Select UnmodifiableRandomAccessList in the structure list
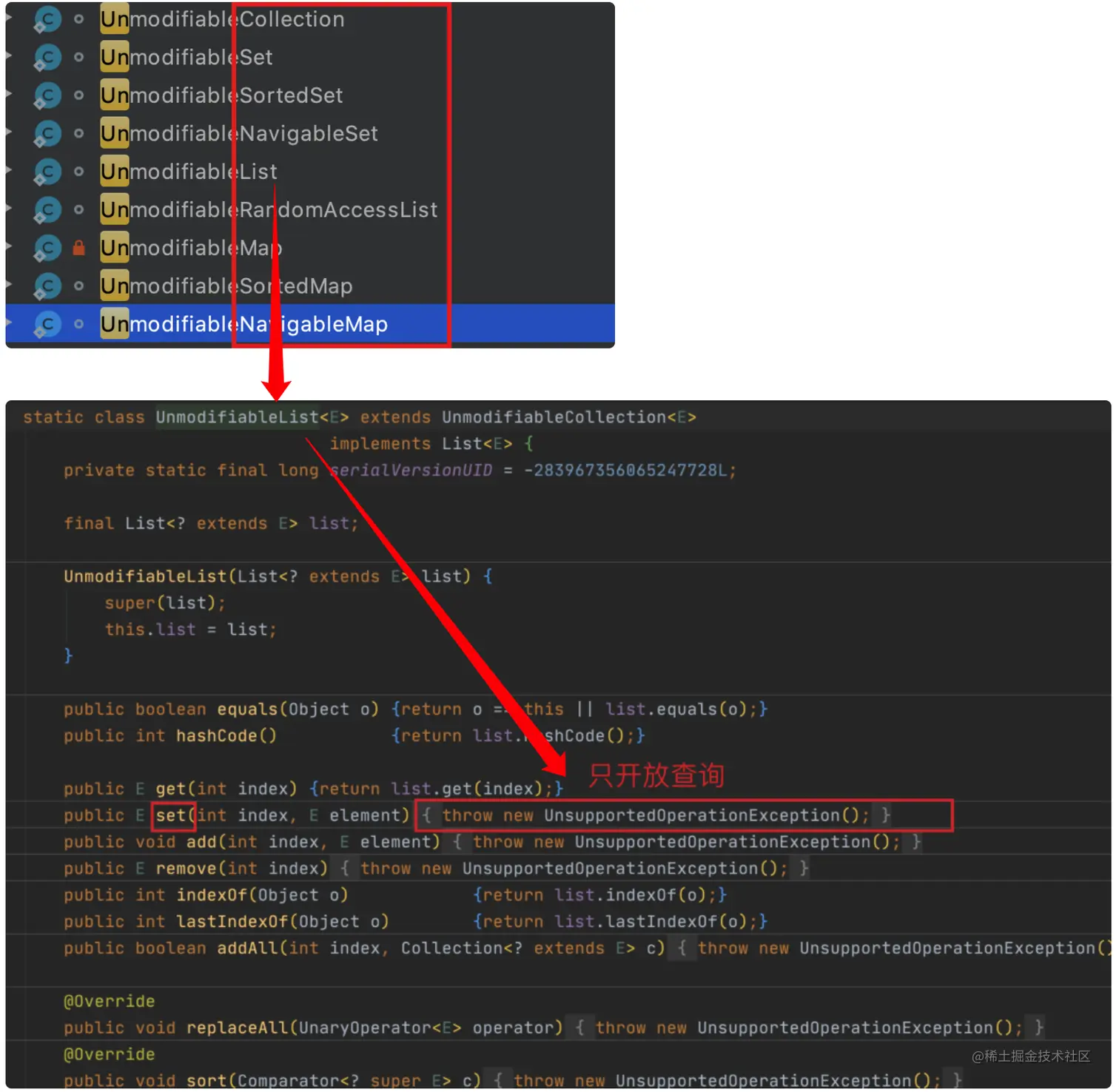Image resolution: width=1119 pixels, height=1092 pixels. click(x=269, y=210)
